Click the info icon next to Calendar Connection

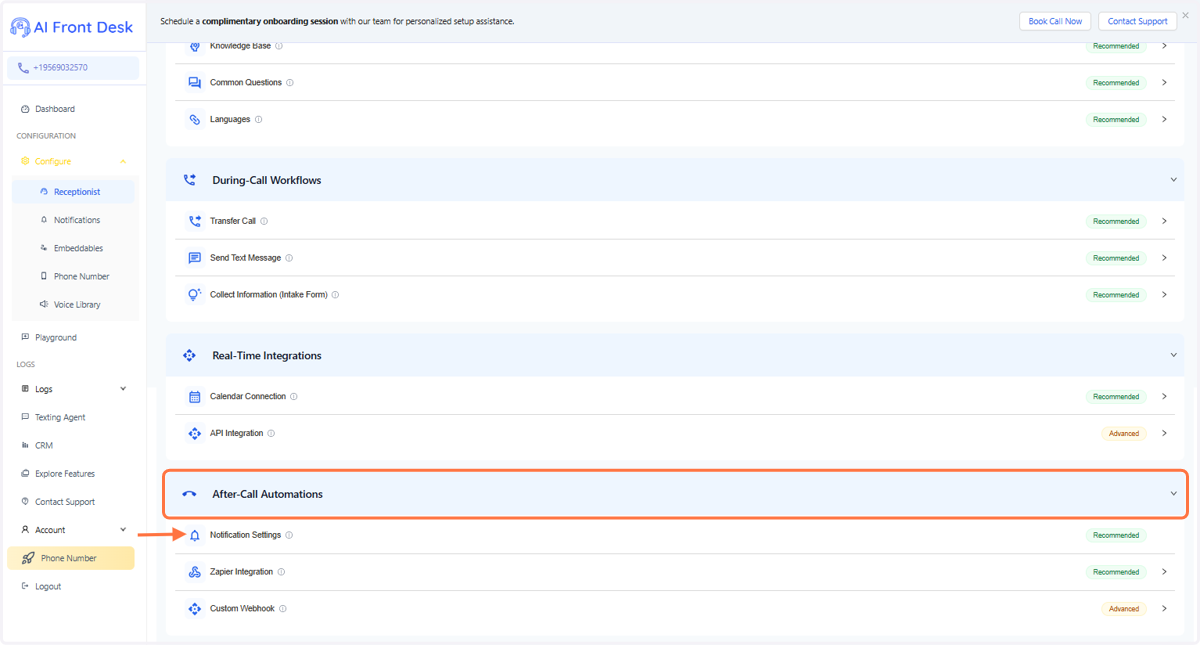pos(294,397)
